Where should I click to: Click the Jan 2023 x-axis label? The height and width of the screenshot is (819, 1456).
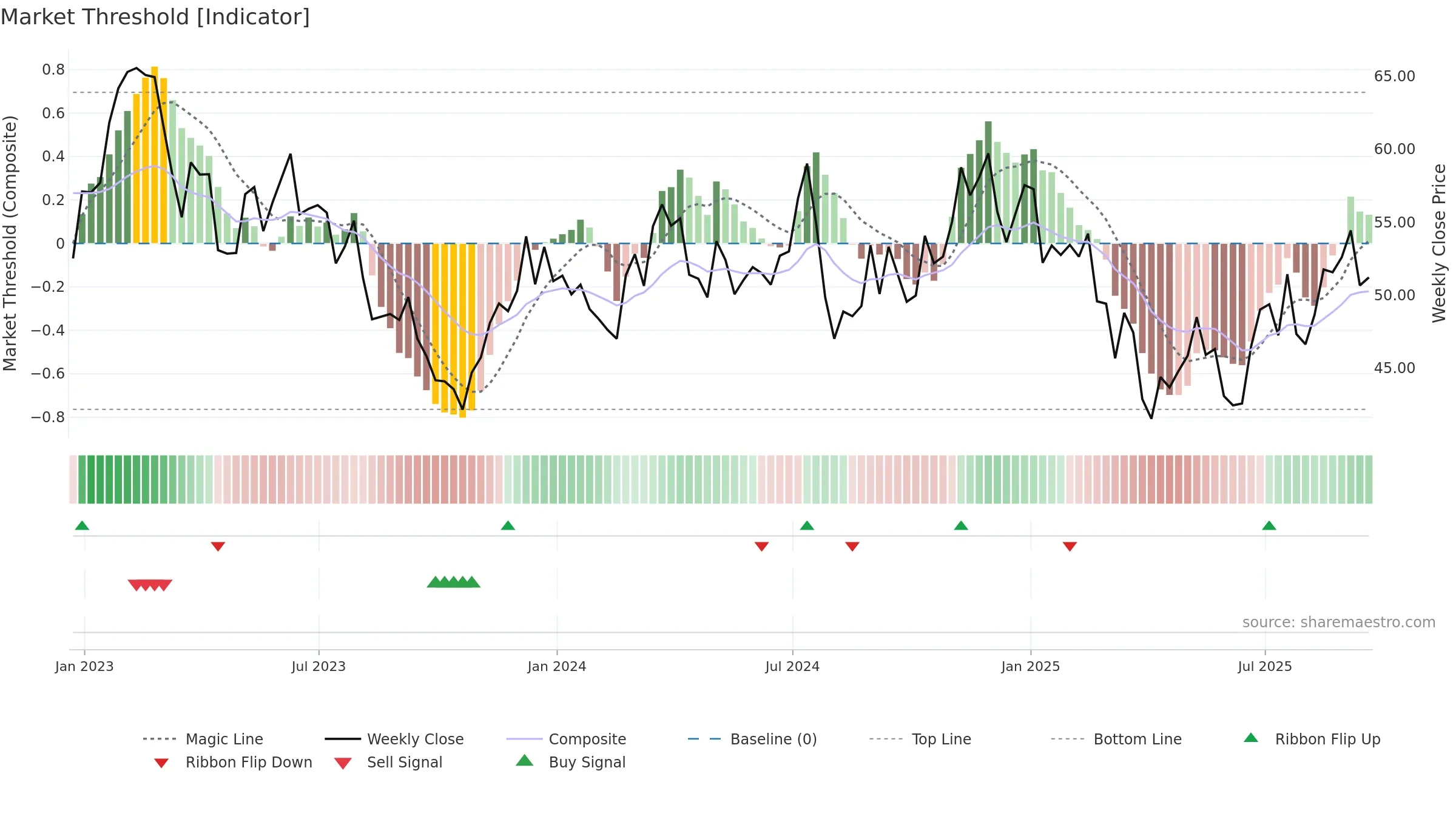coord(84,667)
